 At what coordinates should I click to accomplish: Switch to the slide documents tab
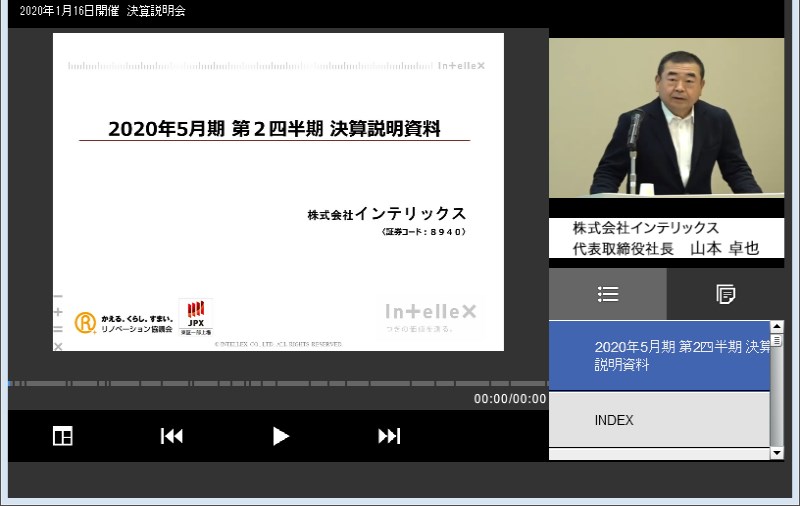point(726,294)
